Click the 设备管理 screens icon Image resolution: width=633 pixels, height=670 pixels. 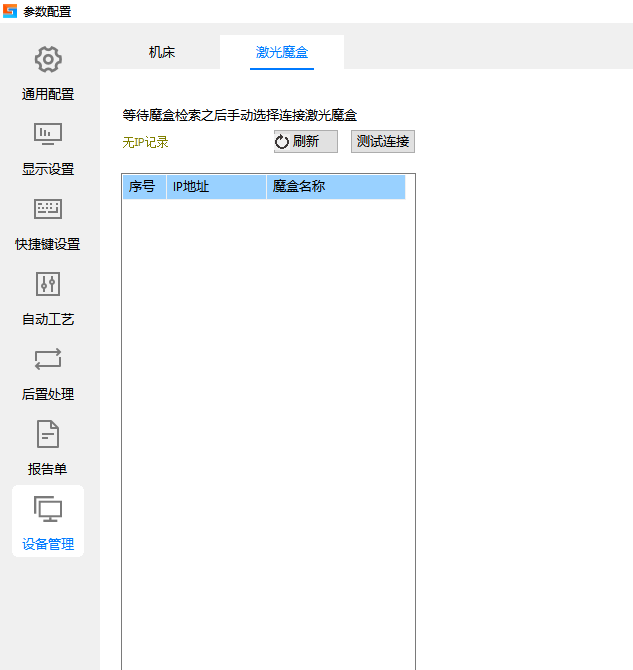(x=48, y=509)
